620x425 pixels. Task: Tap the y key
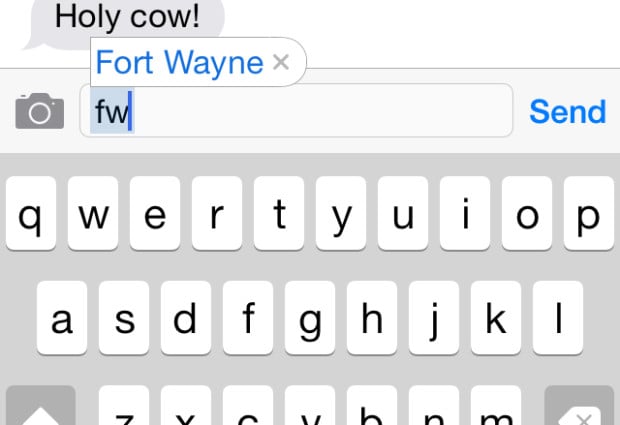(x=341, y=213)
